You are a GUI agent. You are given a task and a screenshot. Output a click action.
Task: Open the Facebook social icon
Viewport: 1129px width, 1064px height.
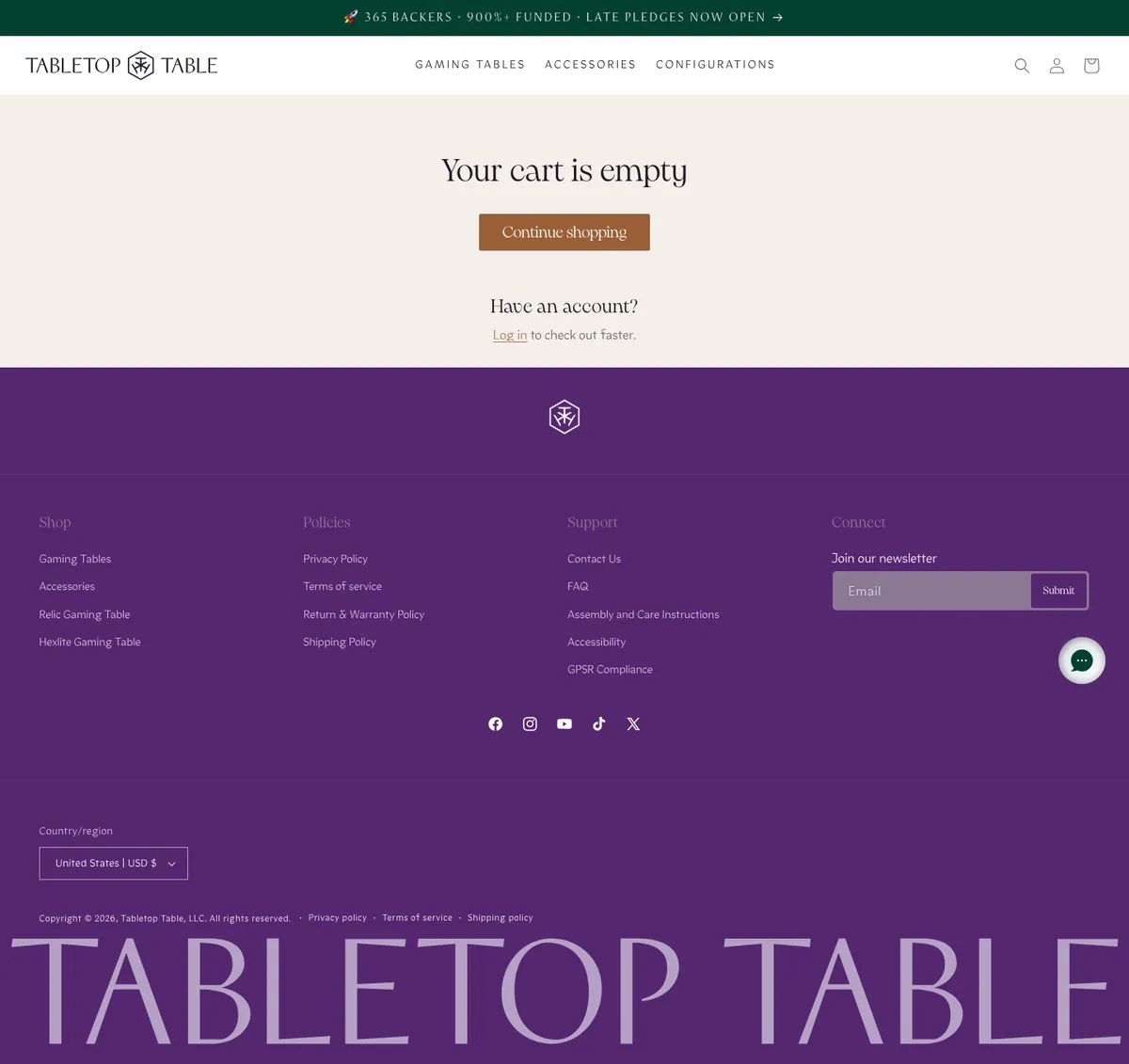496,723
